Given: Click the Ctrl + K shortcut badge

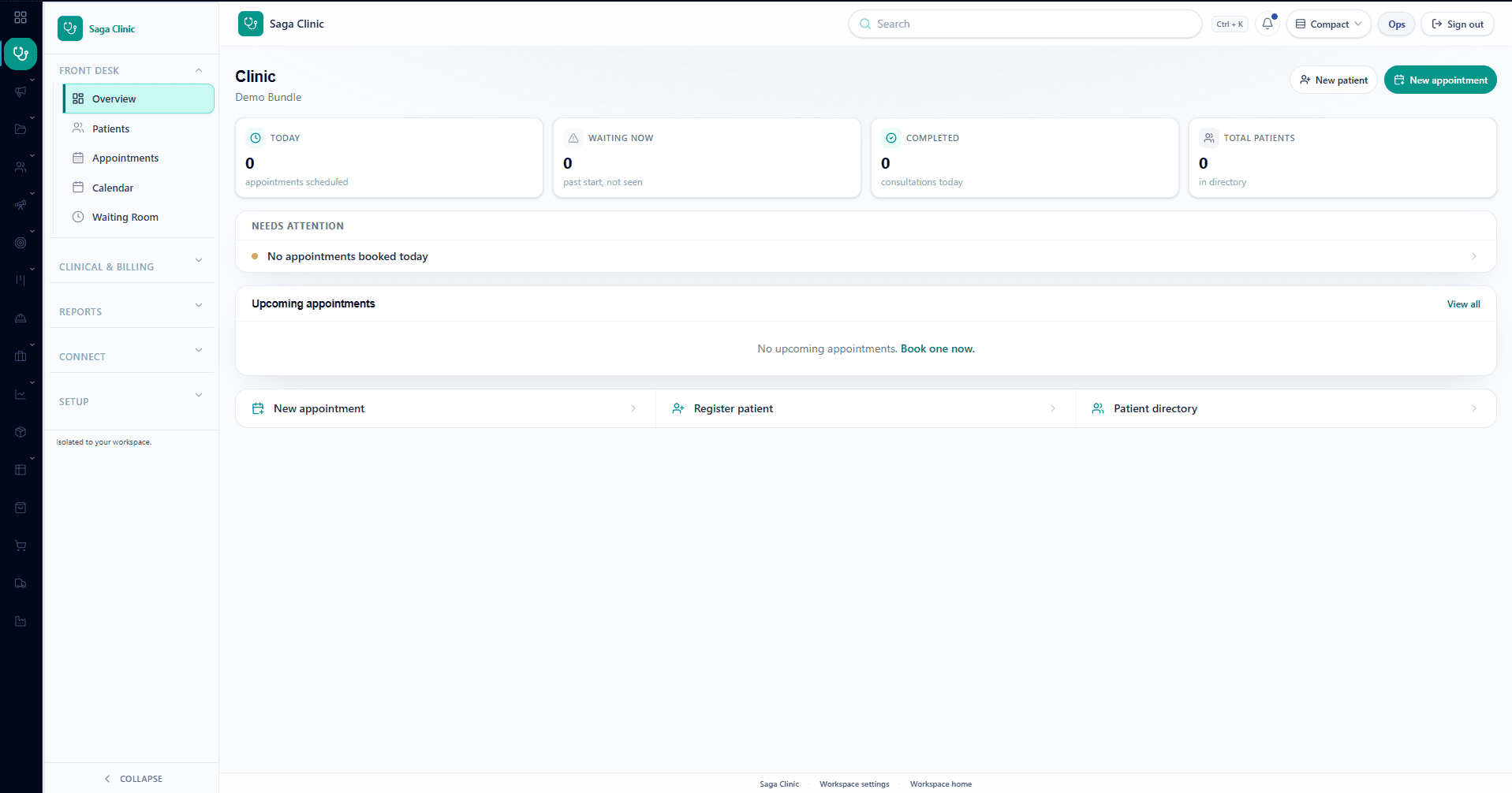Looking at the screenshot, I should [x=1230, y=24].
